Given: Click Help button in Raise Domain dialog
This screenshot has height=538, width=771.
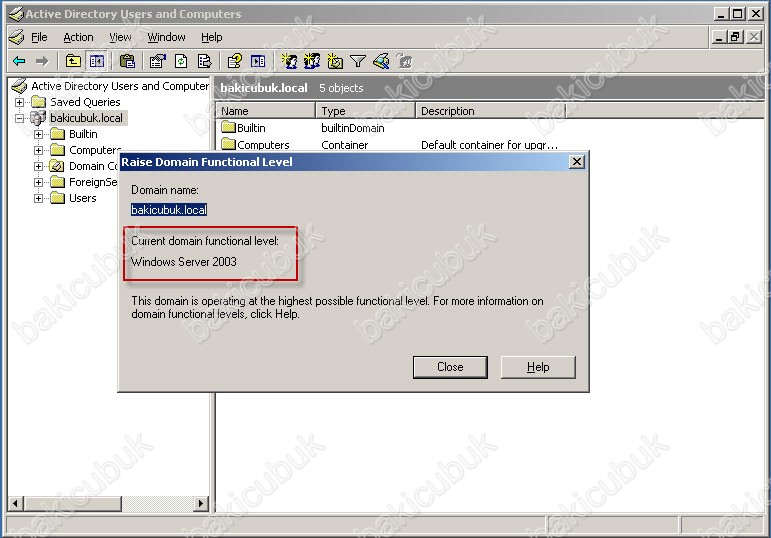Looking at the screenshot, I should [538, 367].
